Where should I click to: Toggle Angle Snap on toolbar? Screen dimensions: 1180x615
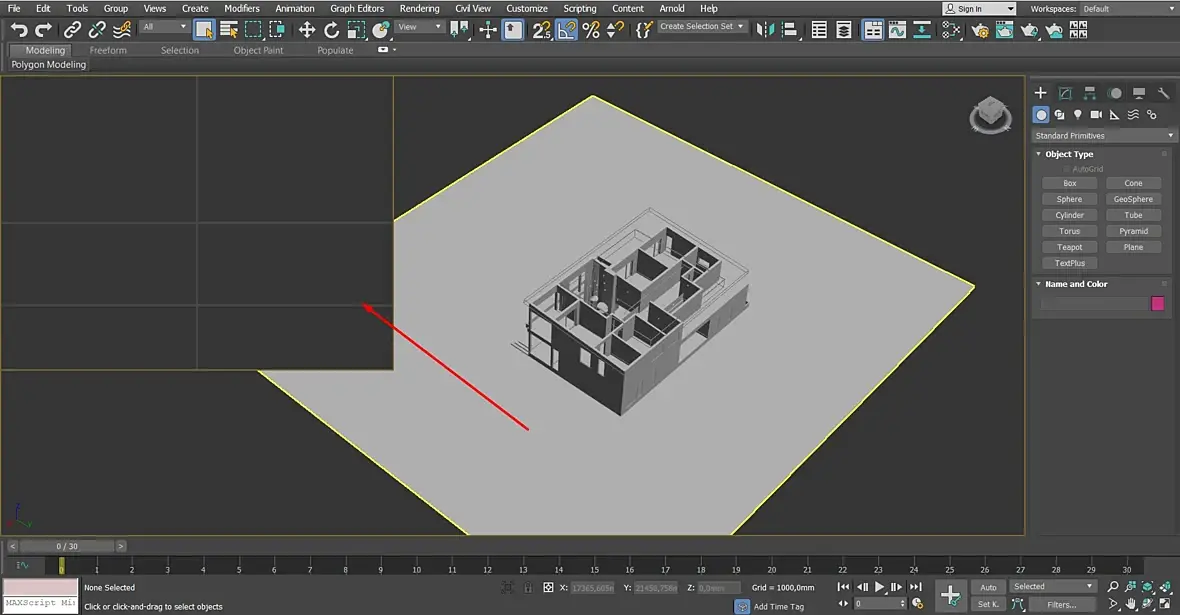(567, 30)
